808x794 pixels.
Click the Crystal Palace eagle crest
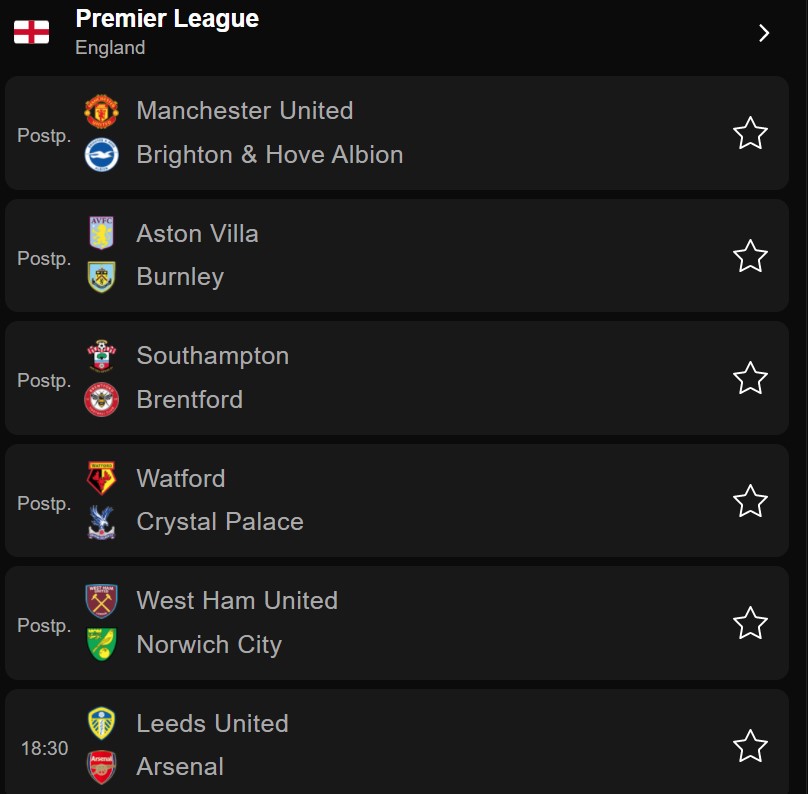pos(102,522)
